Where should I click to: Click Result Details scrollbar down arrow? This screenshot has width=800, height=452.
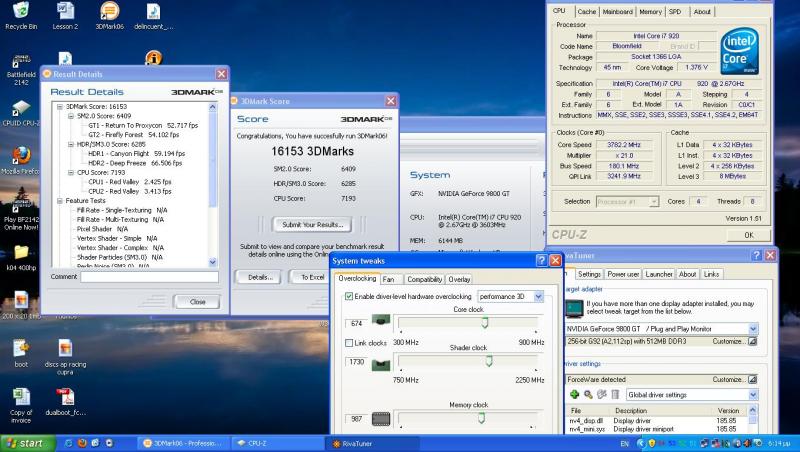[x=213, y=262]
